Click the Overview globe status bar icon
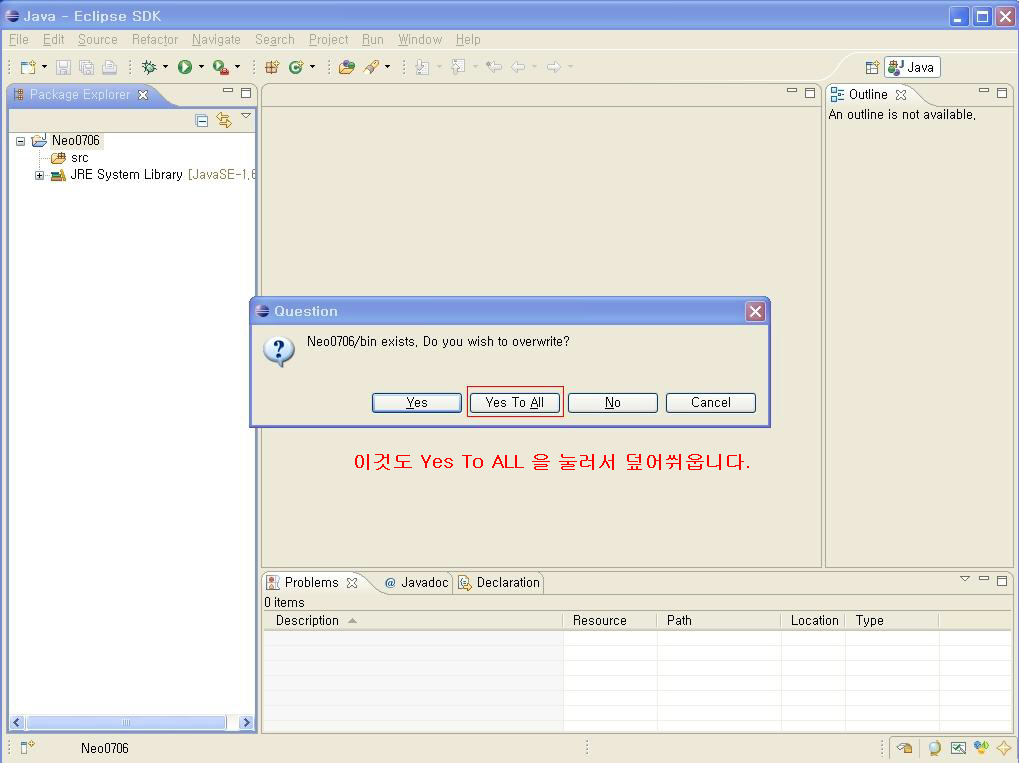Viewport: 1019px width, 763px height. [935, 748]
